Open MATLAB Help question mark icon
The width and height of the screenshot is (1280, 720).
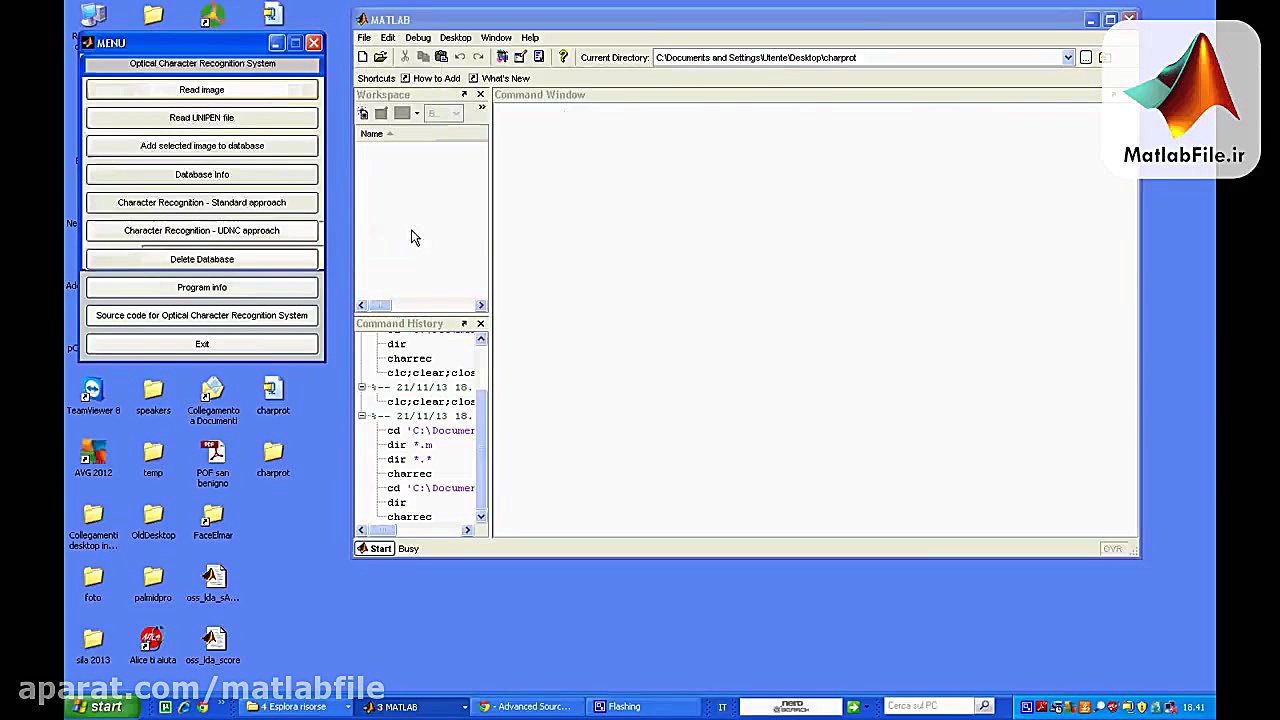563,57
